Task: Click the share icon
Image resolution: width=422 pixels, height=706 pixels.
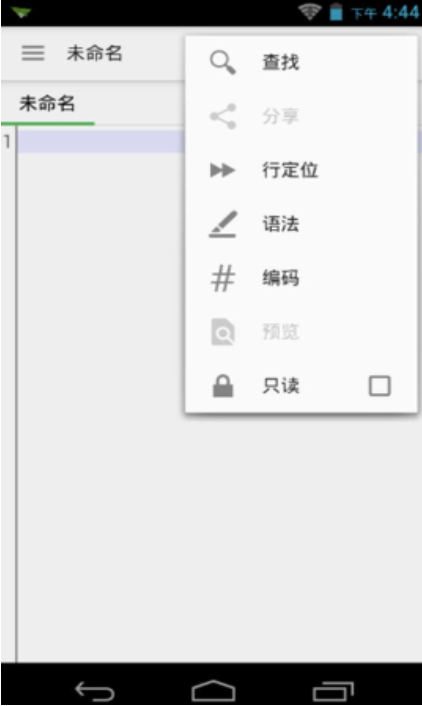Action: (x=222, y=116)
